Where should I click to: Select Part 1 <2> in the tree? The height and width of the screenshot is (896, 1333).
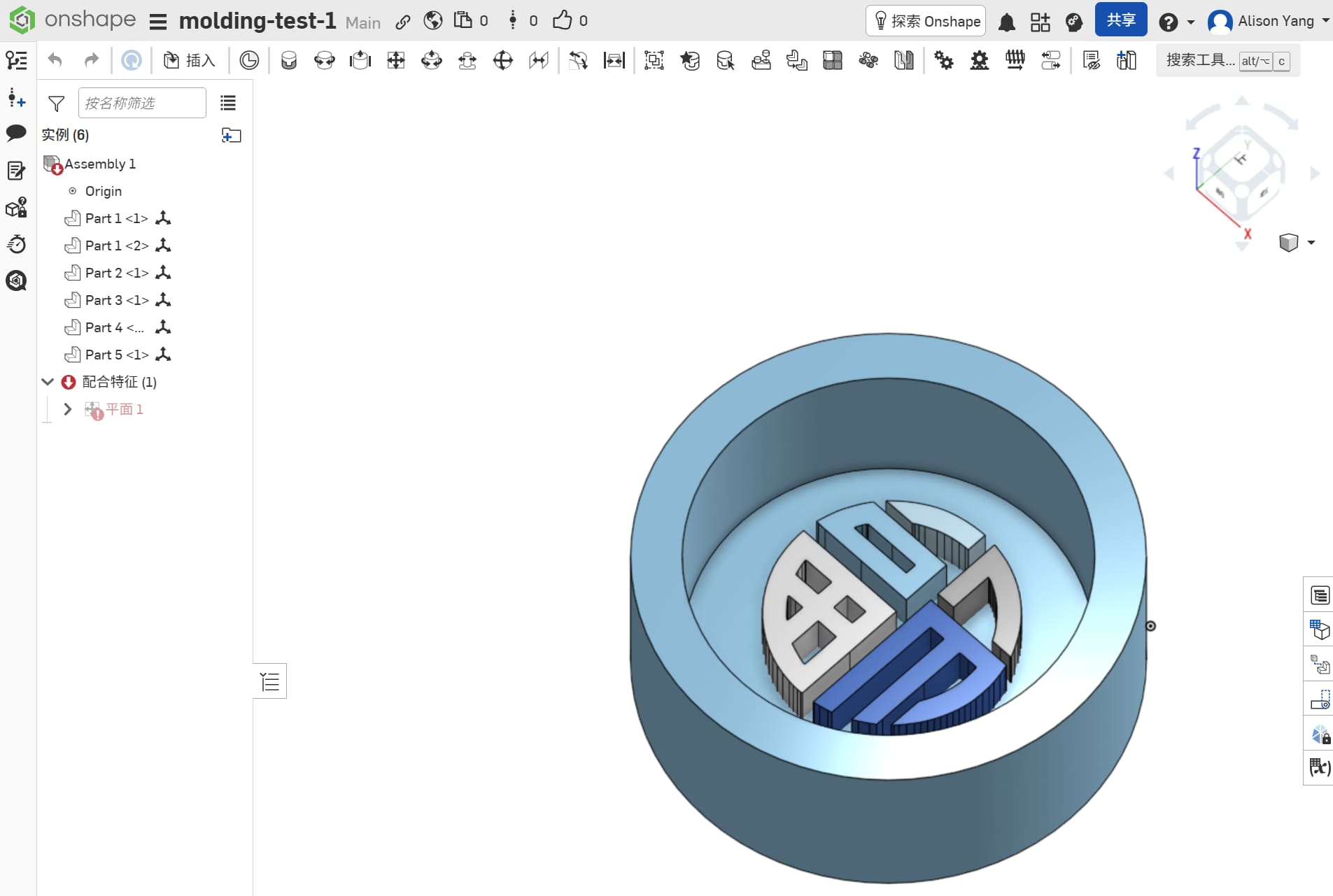pos(116,246)
